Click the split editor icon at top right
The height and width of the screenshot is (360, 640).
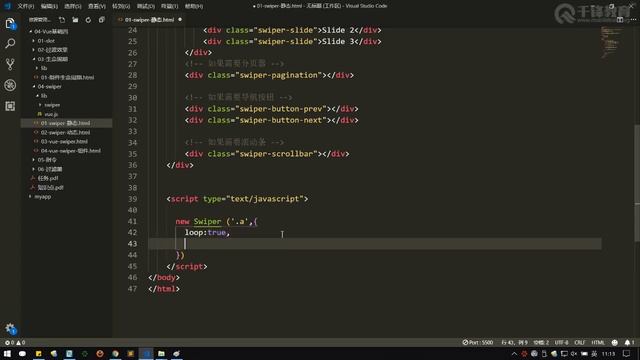pos(620,20)
